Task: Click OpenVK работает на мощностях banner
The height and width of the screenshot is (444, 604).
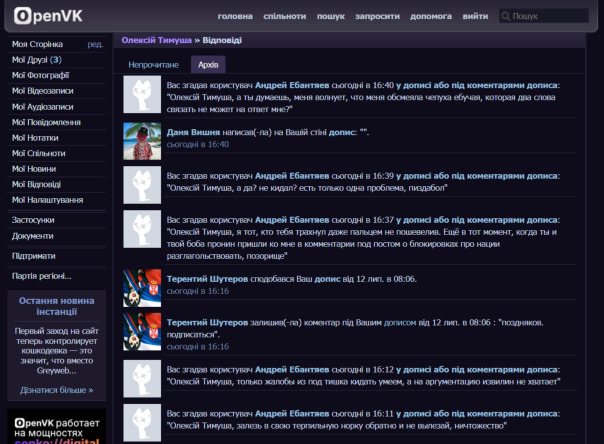Action: 57,427
